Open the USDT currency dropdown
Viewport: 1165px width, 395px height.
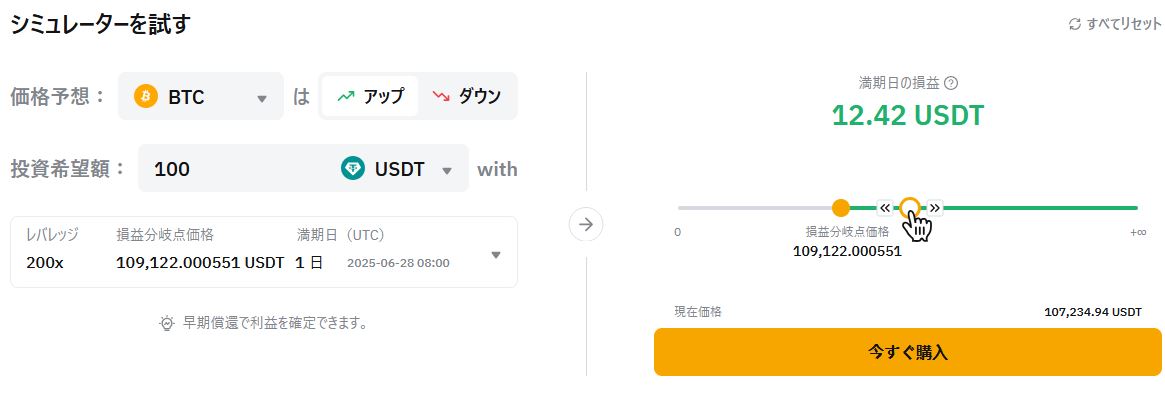[397, 169]
